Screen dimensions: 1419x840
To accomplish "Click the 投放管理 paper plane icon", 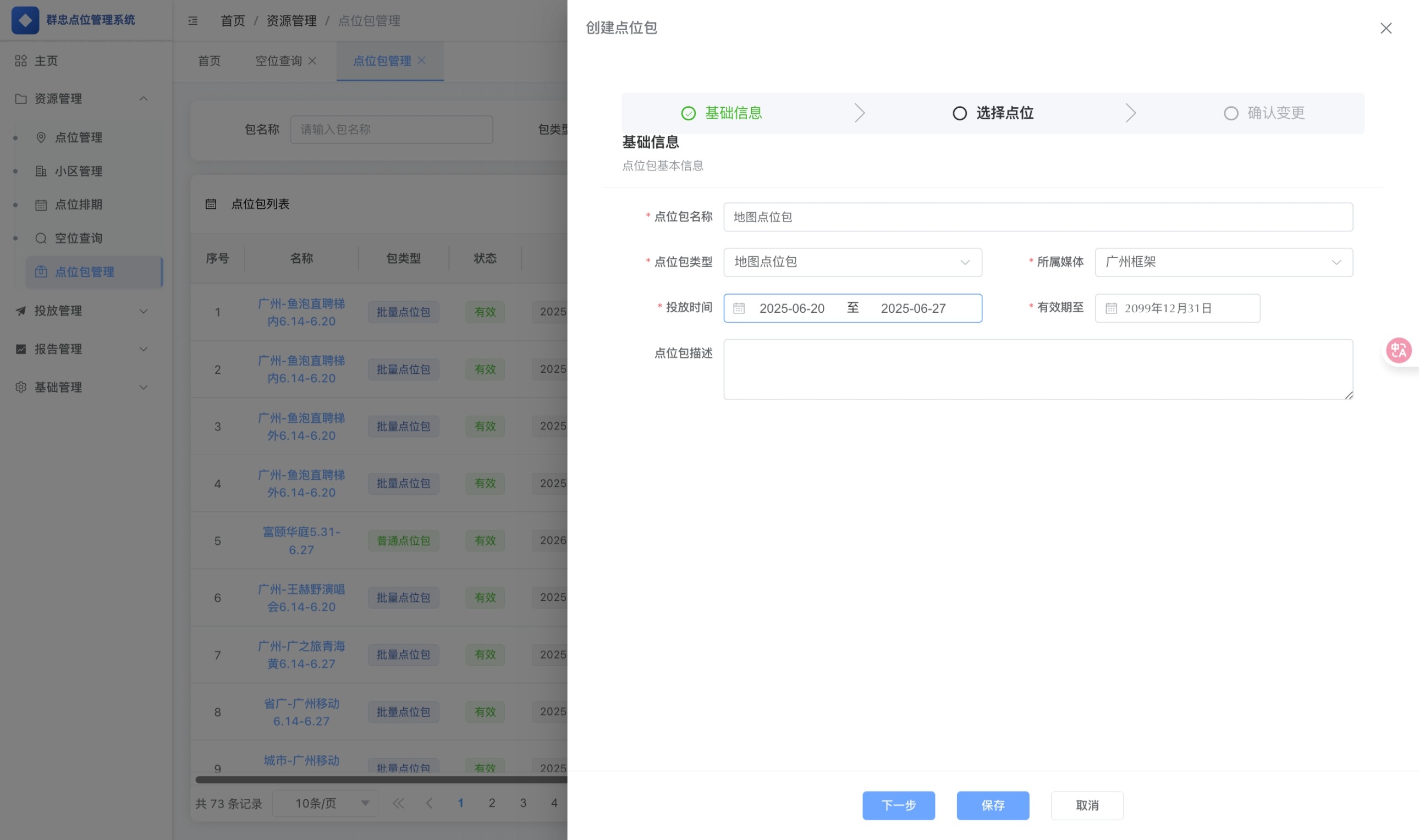I will click(x=20, y=311).
